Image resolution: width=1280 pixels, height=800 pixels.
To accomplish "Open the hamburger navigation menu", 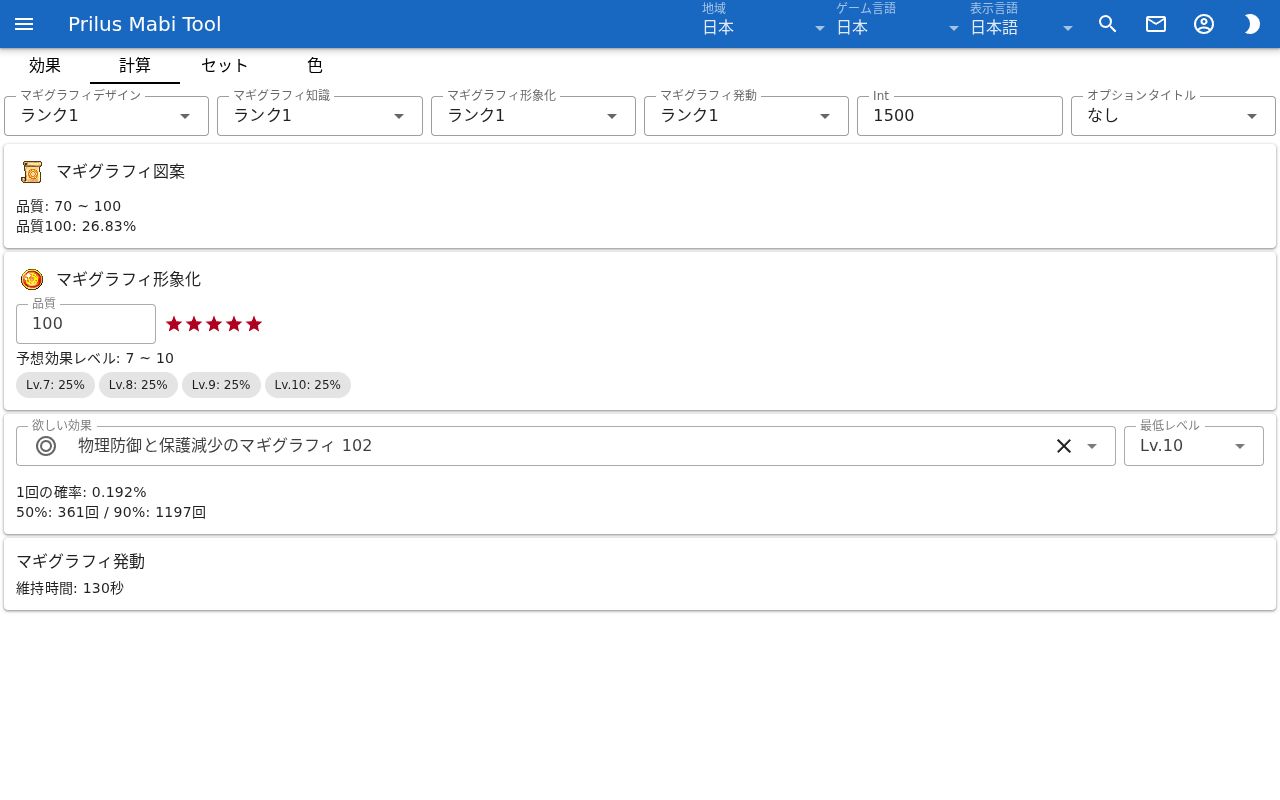I will click(24, 24).
